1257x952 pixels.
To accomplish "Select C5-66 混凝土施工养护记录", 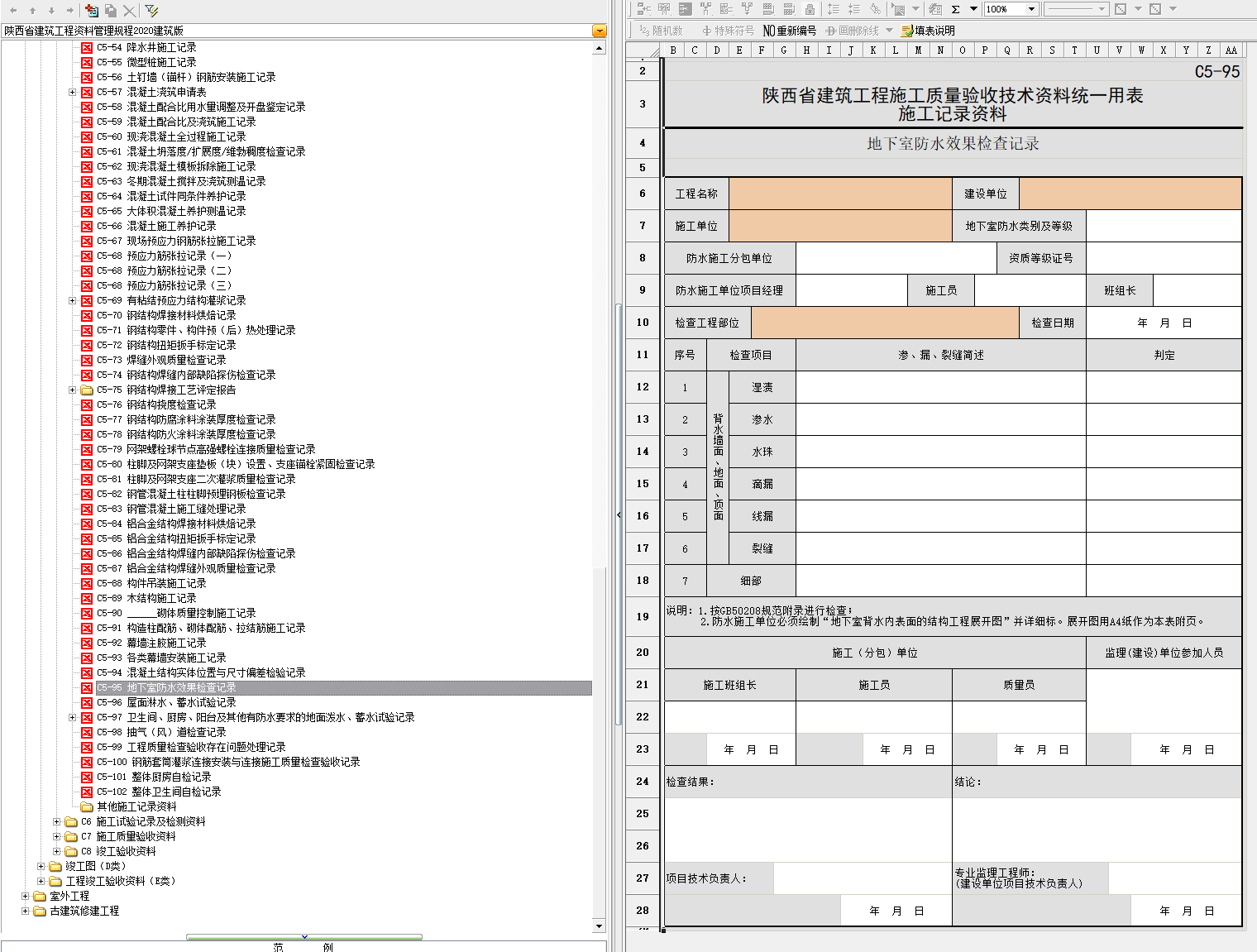I will (156, 226).
